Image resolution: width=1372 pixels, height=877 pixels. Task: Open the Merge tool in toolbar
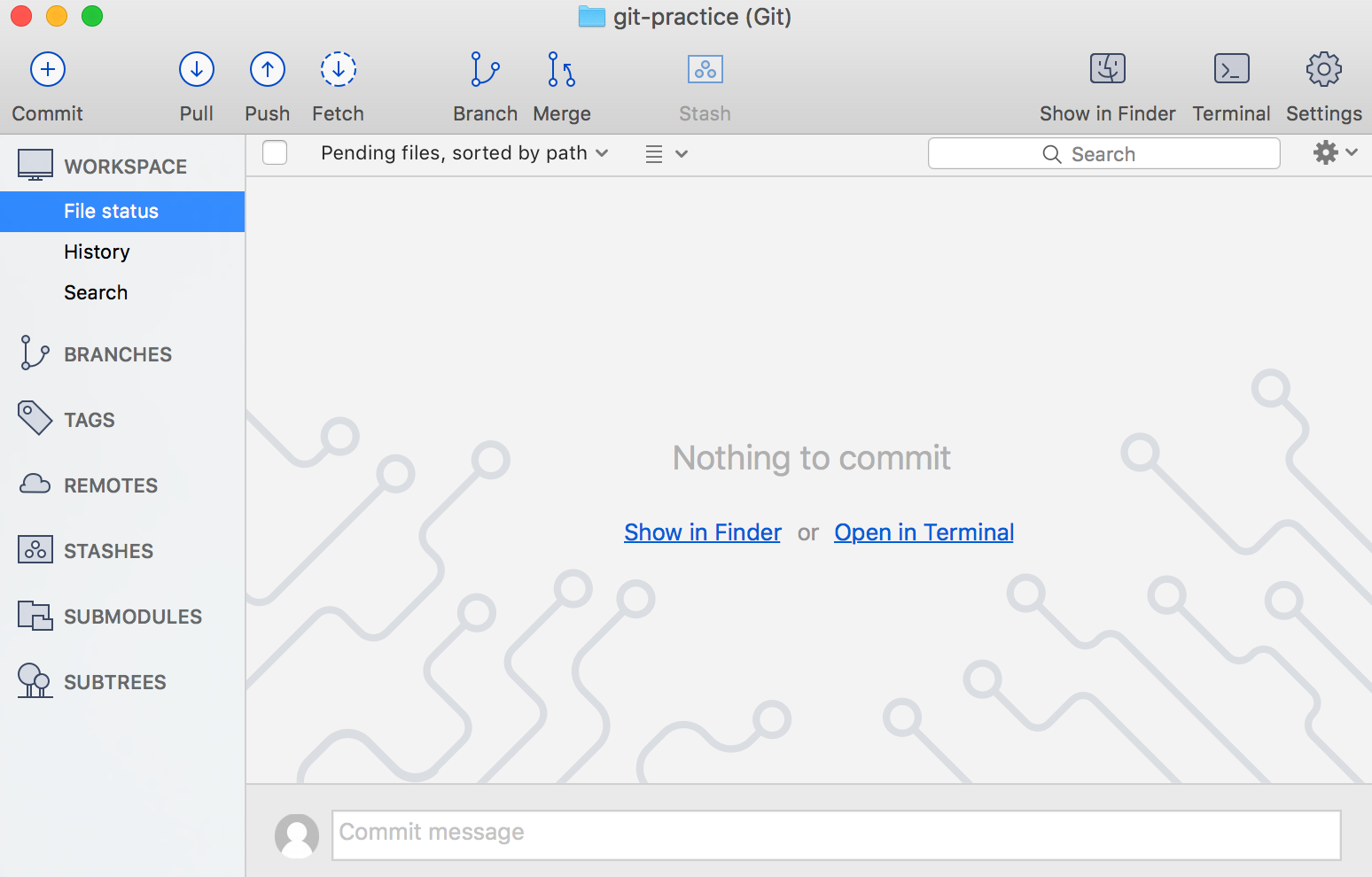pyautogui.click(x=561, y=69)
